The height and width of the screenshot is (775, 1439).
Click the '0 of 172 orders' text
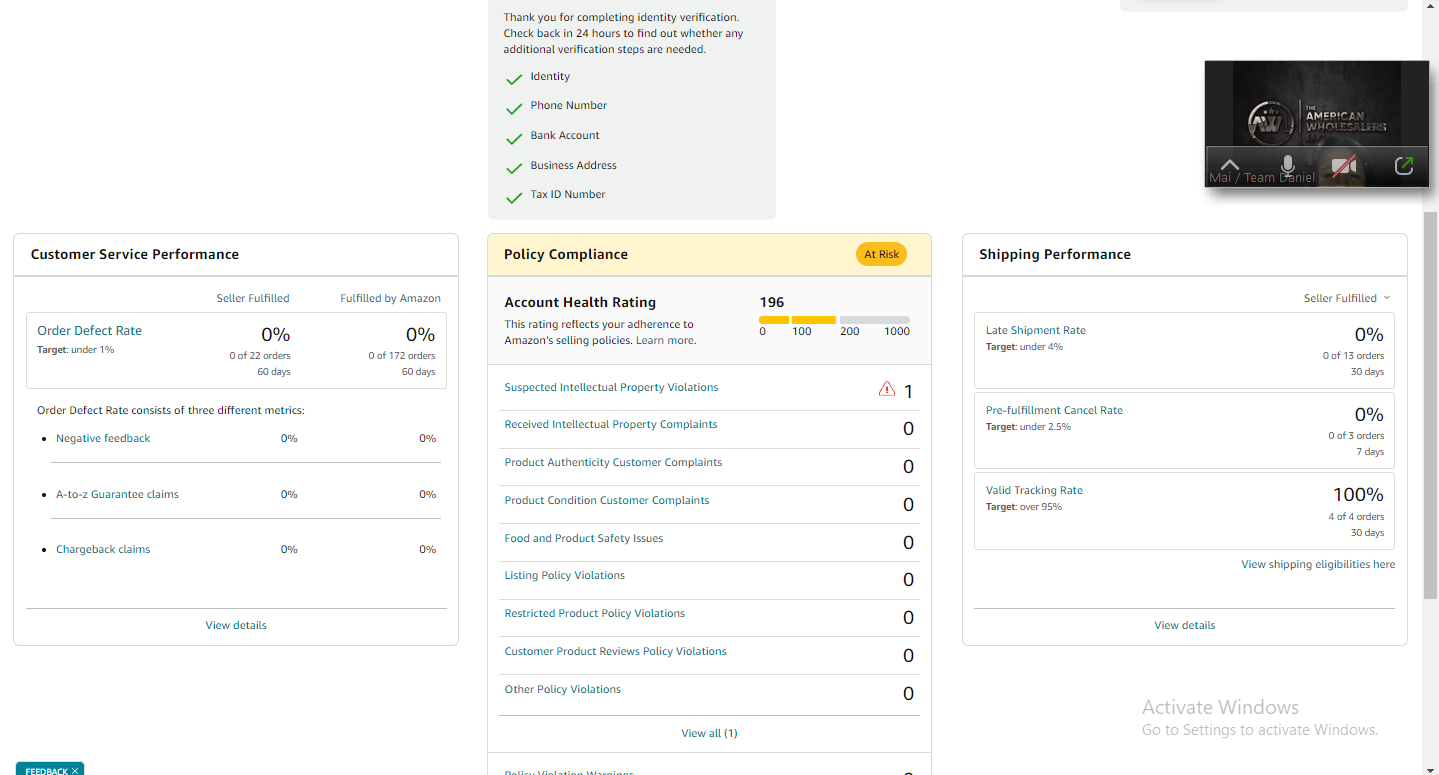(401, 355)
